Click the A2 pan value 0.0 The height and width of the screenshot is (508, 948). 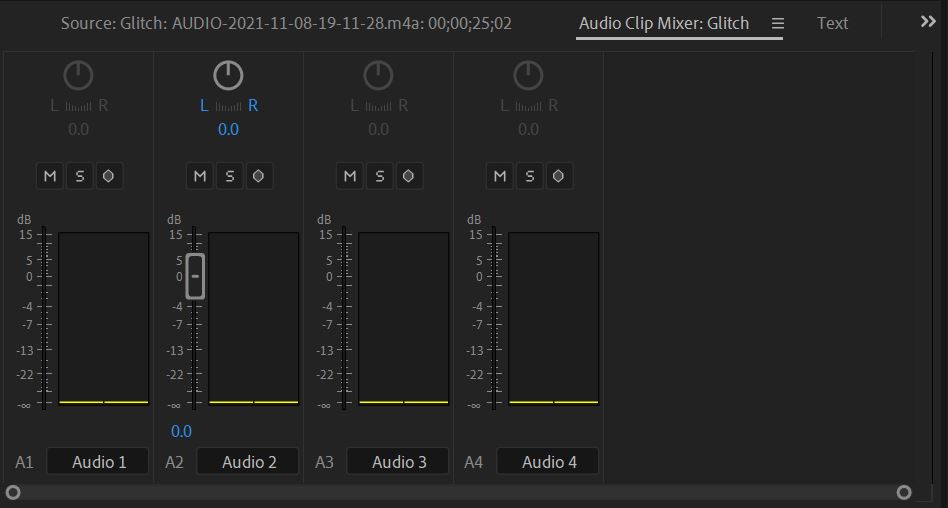point(228,129)
